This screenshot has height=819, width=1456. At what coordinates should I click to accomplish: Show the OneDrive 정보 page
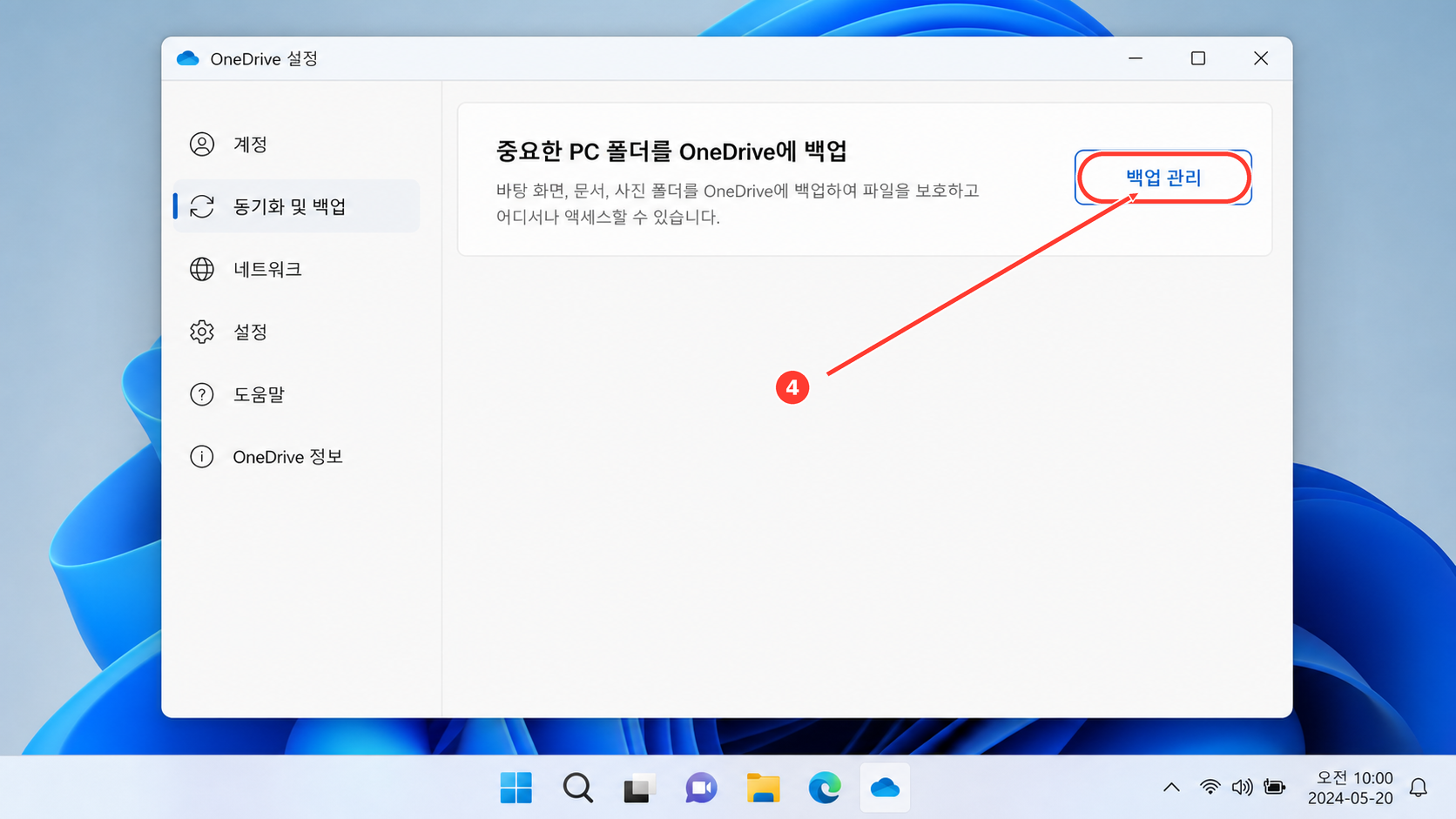[x=296, y=457]
